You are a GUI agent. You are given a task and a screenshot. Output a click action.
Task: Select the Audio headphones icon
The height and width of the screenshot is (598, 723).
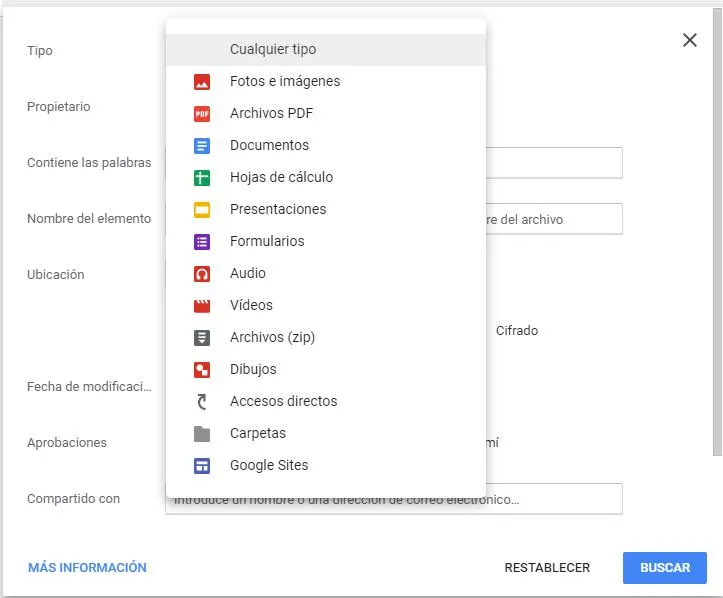coord(202,273)
